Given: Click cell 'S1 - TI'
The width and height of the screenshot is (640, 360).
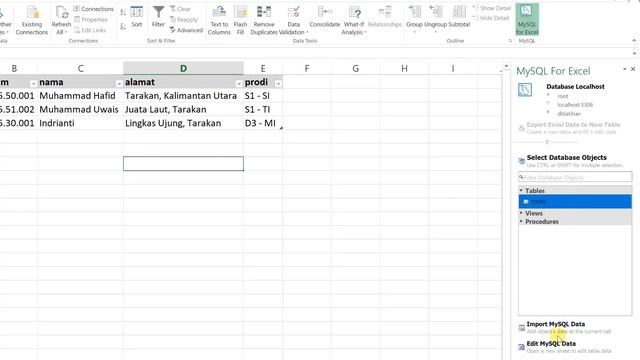Looking at the screenshot, I should tap(263, 109).
